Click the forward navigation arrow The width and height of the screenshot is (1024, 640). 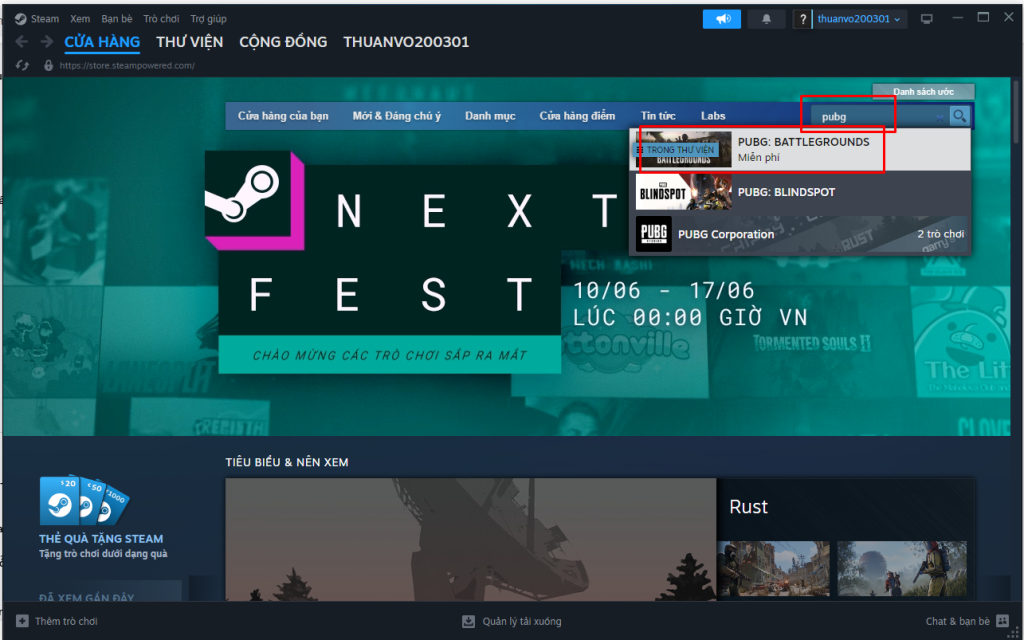click(x=46, y=42)
